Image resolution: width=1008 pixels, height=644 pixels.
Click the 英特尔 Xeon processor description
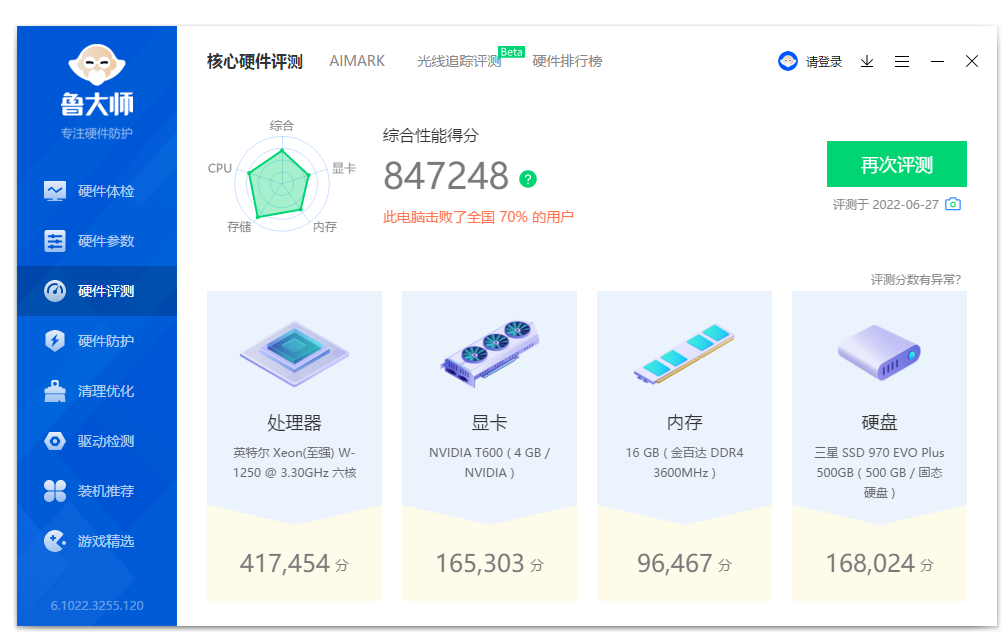point(294,462)
